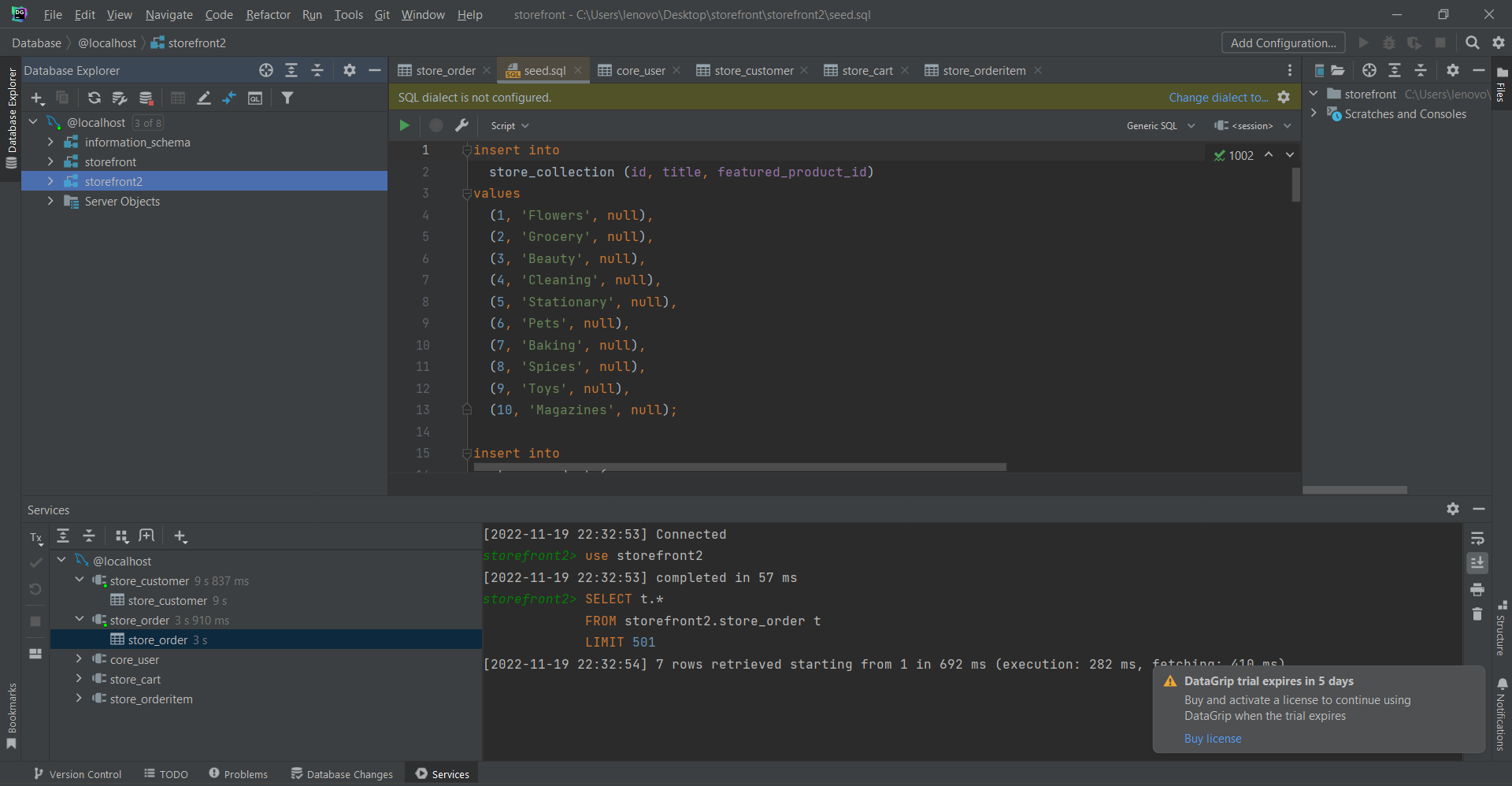Image resolution: width=1512 pixels, height=786 pixels.
Task: Open the Refactor menu
Action: pos(268,14)
